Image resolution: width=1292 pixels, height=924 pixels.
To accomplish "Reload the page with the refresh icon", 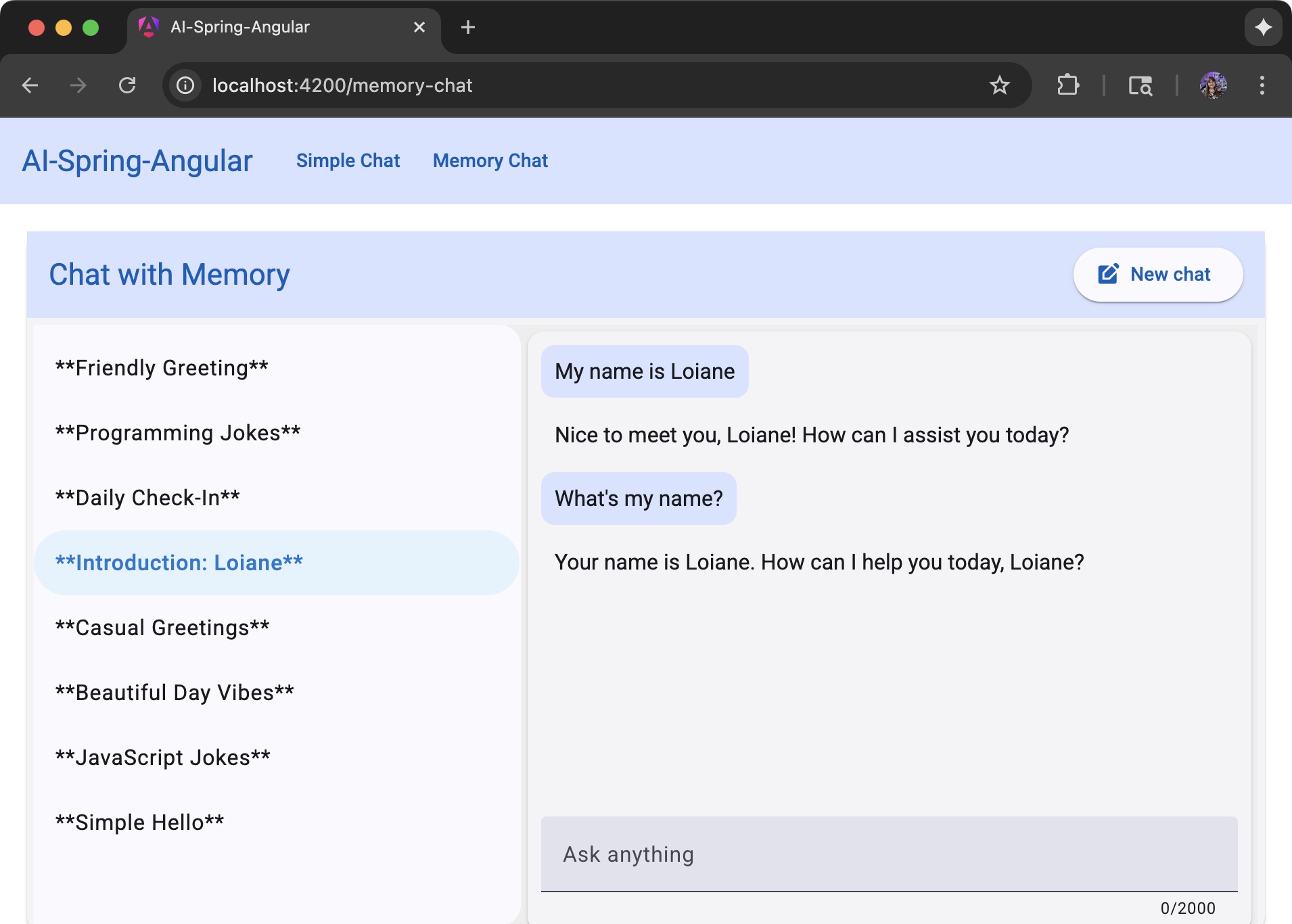I will 127,85.
